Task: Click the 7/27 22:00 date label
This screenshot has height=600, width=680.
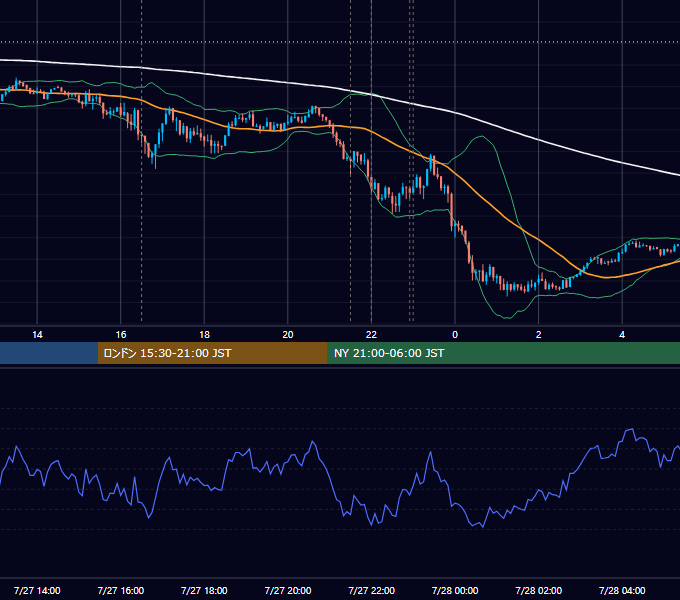Action: tap(372, 590)
